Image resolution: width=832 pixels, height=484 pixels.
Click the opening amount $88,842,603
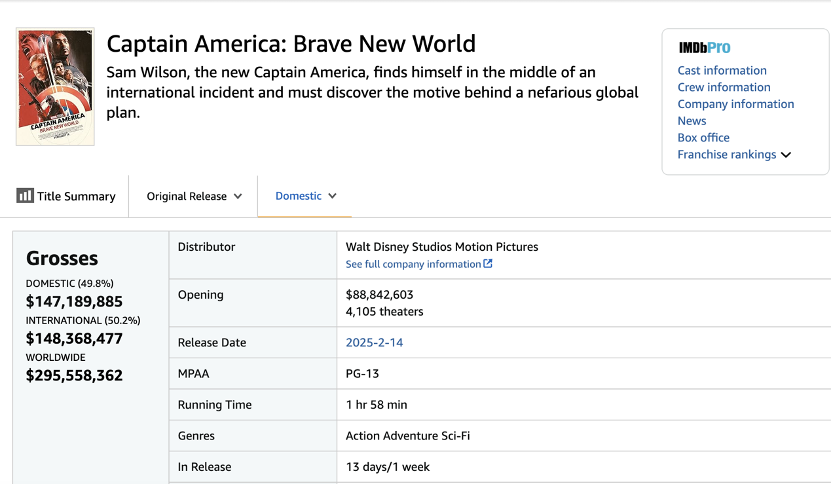[379, 295]
